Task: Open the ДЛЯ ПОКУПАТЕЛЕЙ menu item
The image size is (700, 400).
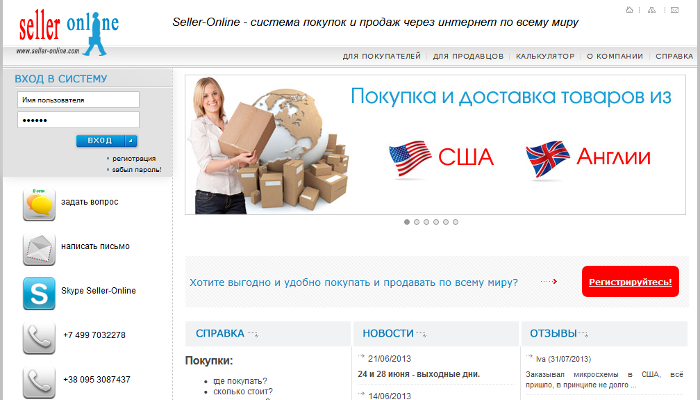Action: pyautogui.click(x=382, y=56)
